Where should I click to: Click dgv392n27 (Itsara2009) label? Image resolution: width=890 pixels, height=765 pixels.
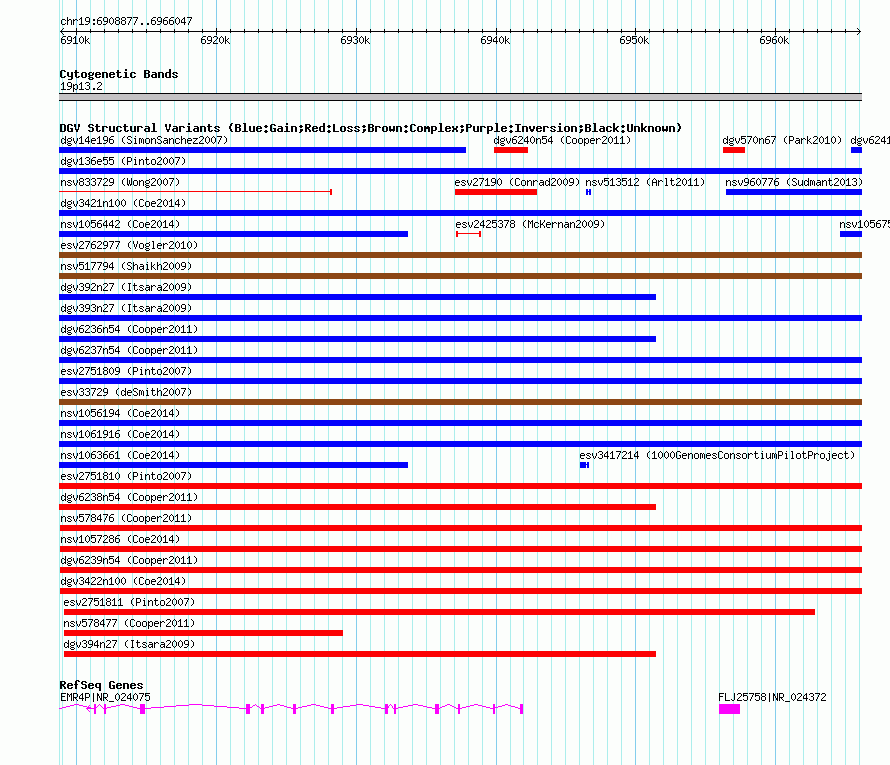tap(126, 287)
